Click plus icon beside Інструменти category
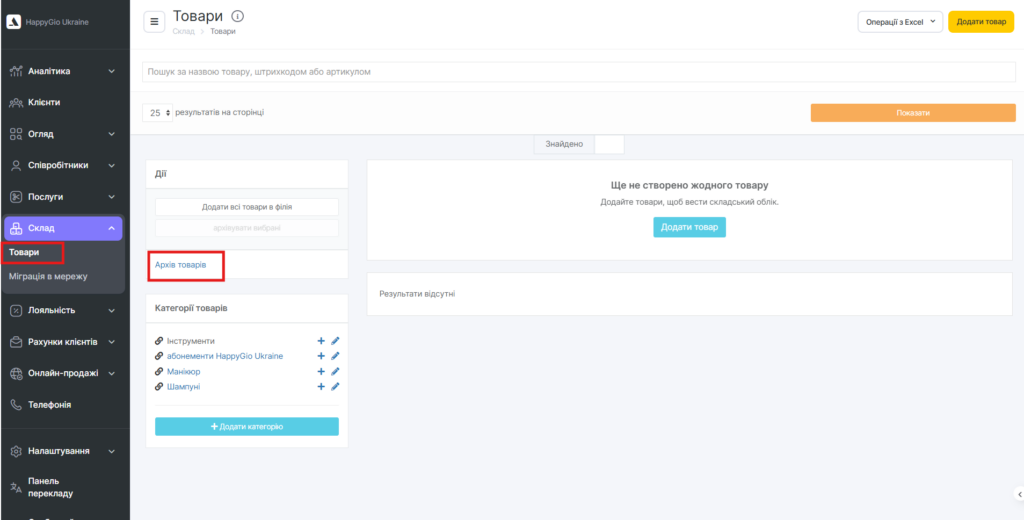Screen dimensions: 1024x520 pos(321,341)
